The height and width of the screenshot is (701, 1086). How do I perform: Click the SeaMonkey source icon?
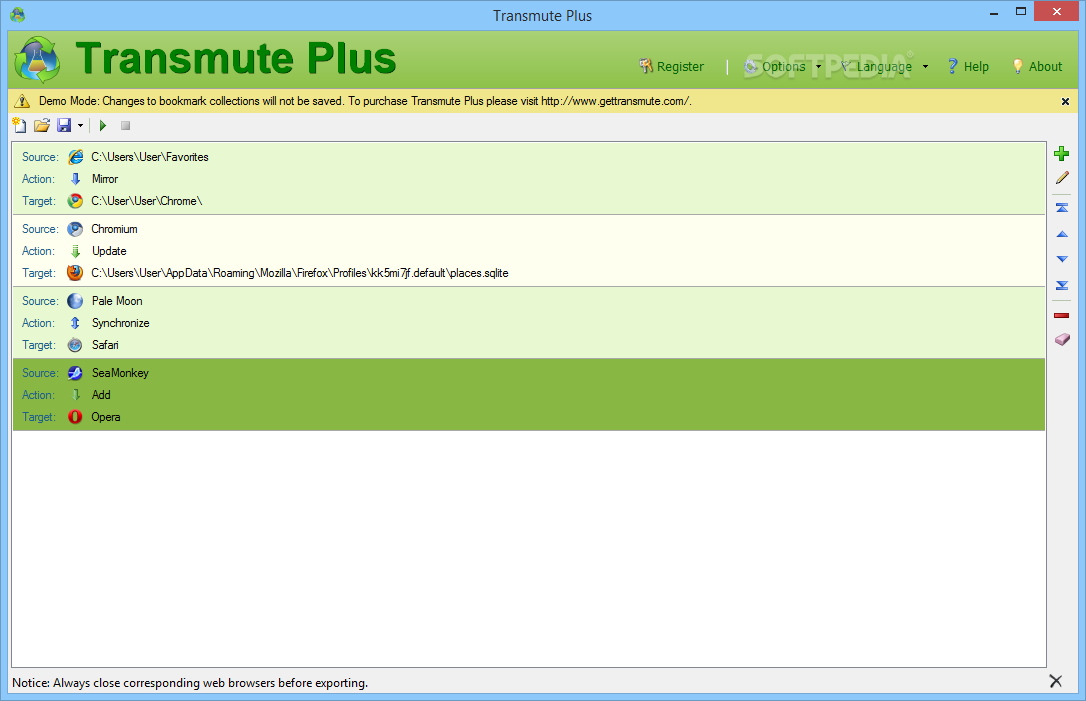[75, 373]
